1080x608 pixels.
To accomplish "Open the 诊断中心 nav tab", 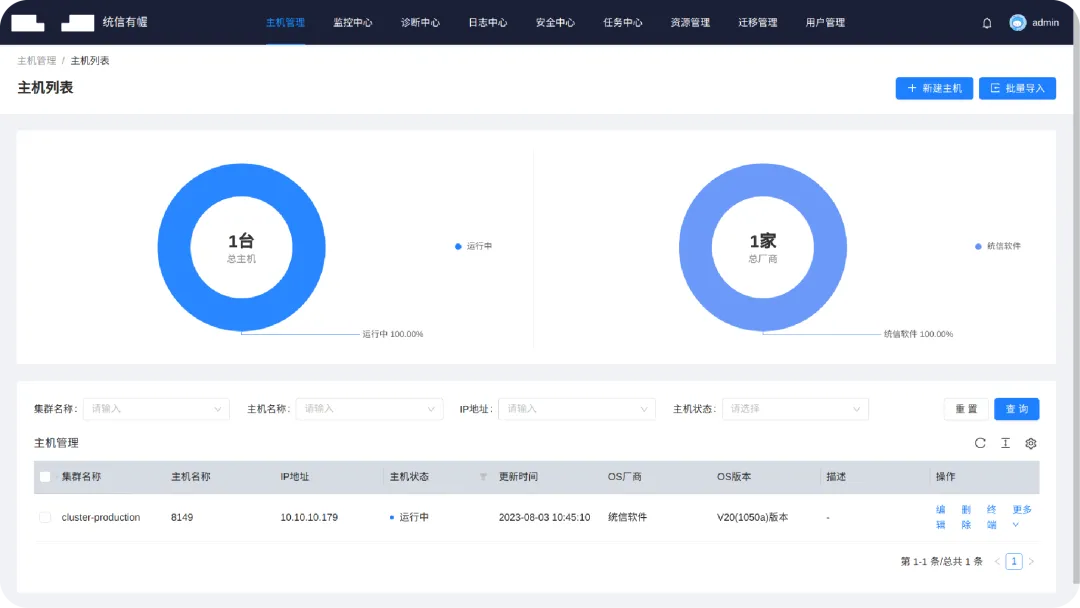I will [420, 23].
